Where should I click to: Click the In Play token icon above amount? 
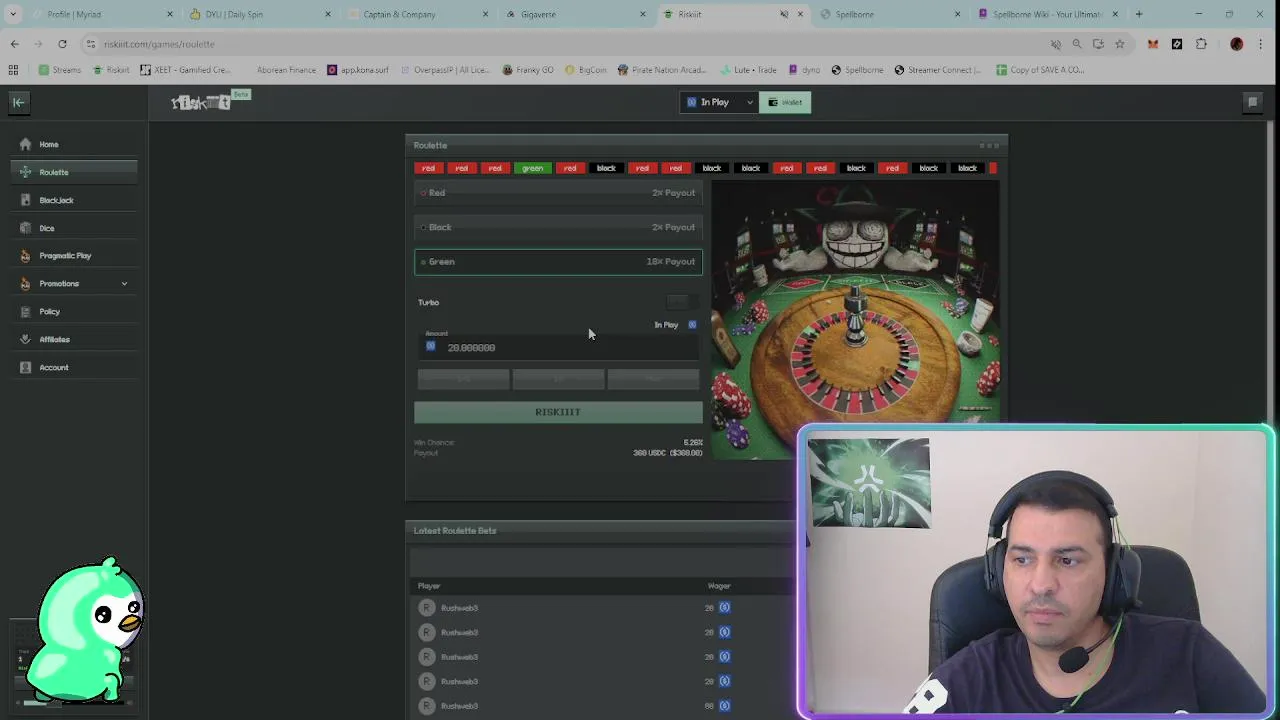click(x=692, y=325)
